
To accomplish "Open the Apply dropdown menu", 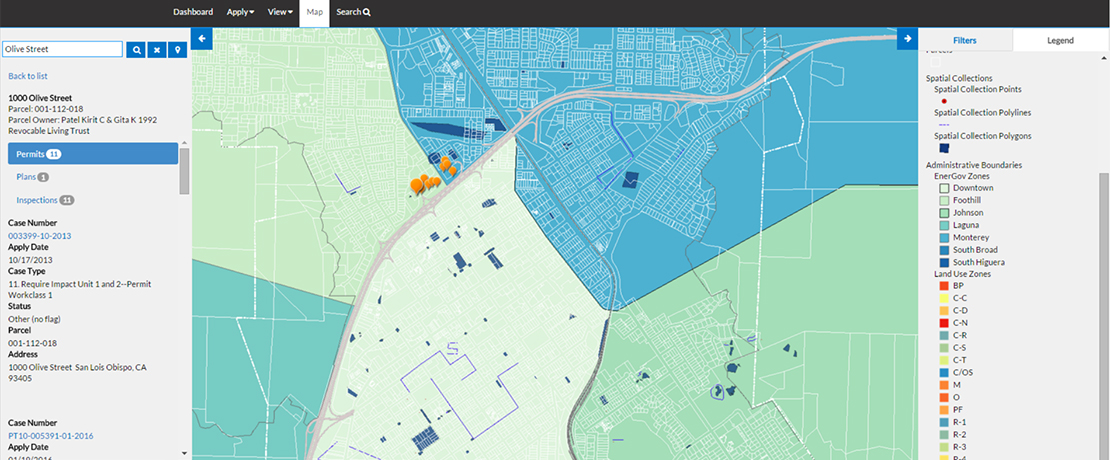I will [x=240, y=12].
